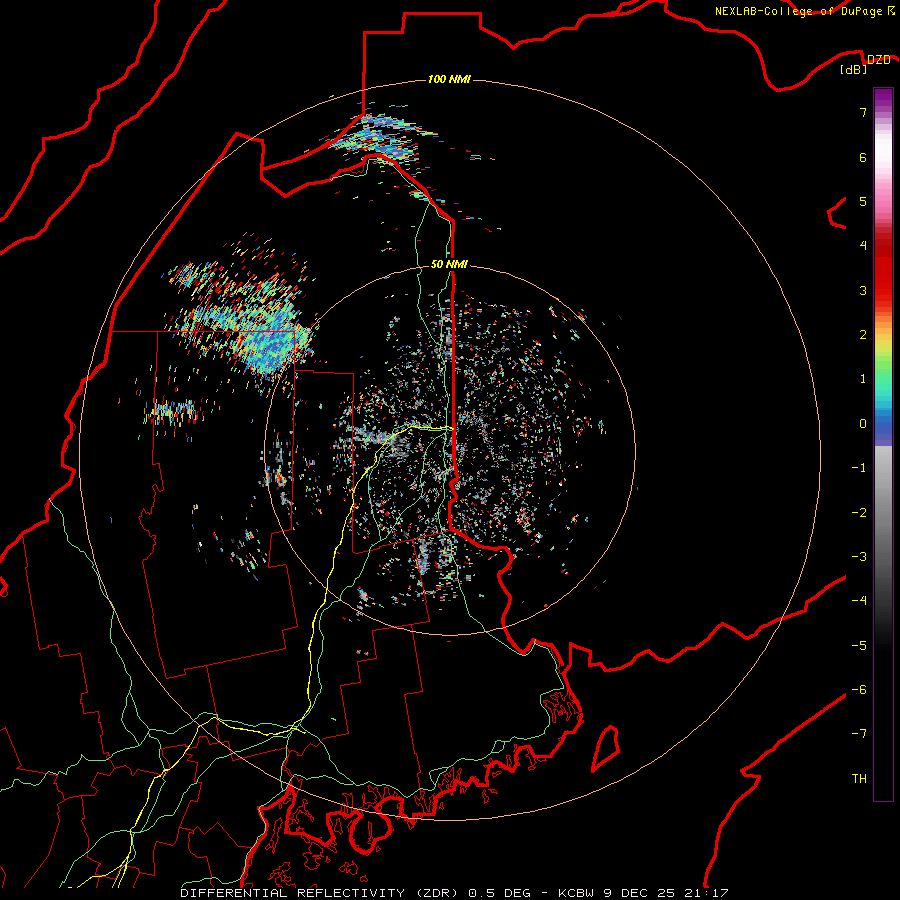
Task: Click the DZD legend title
Action: click(x=879, y=60)
